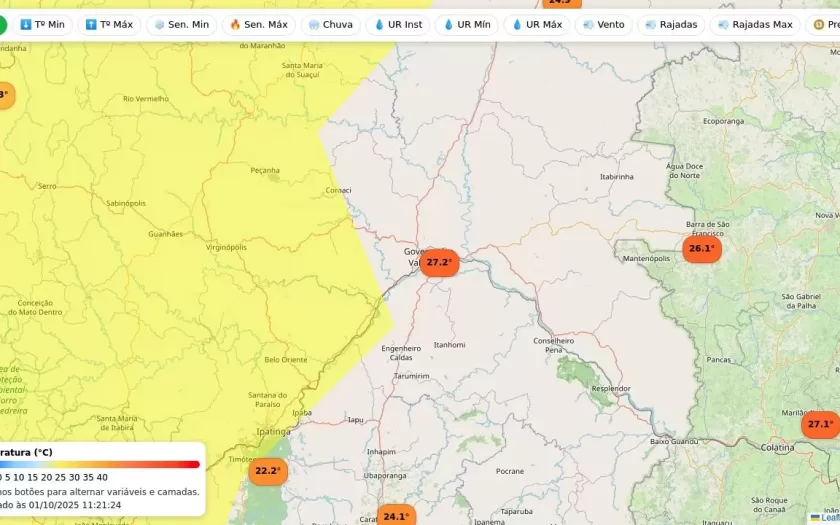The width and height of the screenshot is (840, 525).
Task: Show UR Mín humidity layer
Action: pyautogui.click(x=448, y=24)
